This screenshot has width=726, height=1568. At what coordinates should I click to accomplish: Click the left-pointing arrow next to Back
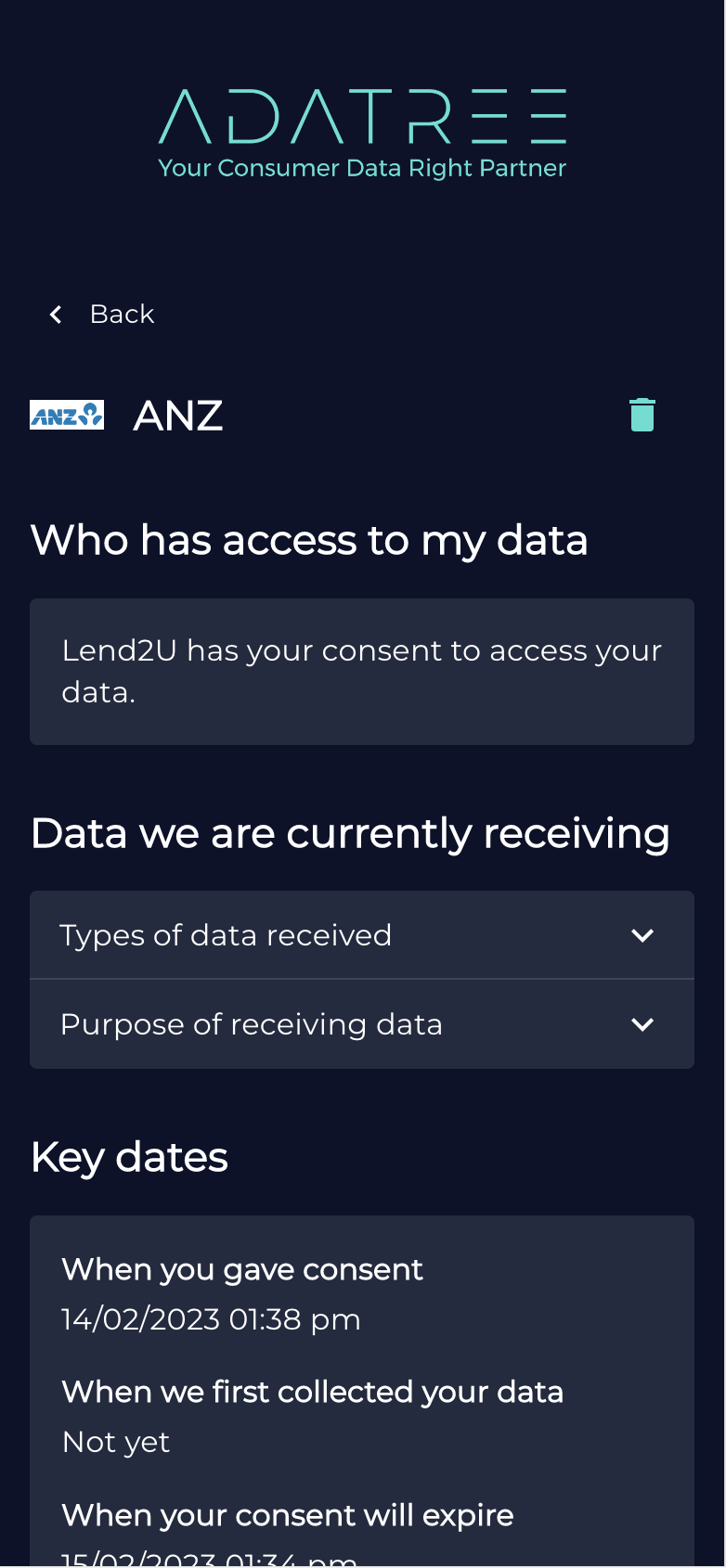pyautogui.click(x=55, y=314)
